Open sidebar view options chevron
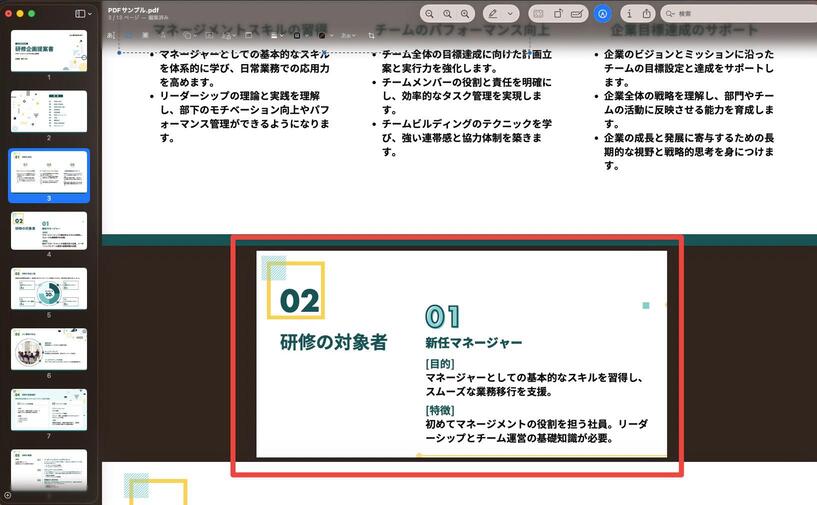Viewport: 817px width, 505px height. 90,14
